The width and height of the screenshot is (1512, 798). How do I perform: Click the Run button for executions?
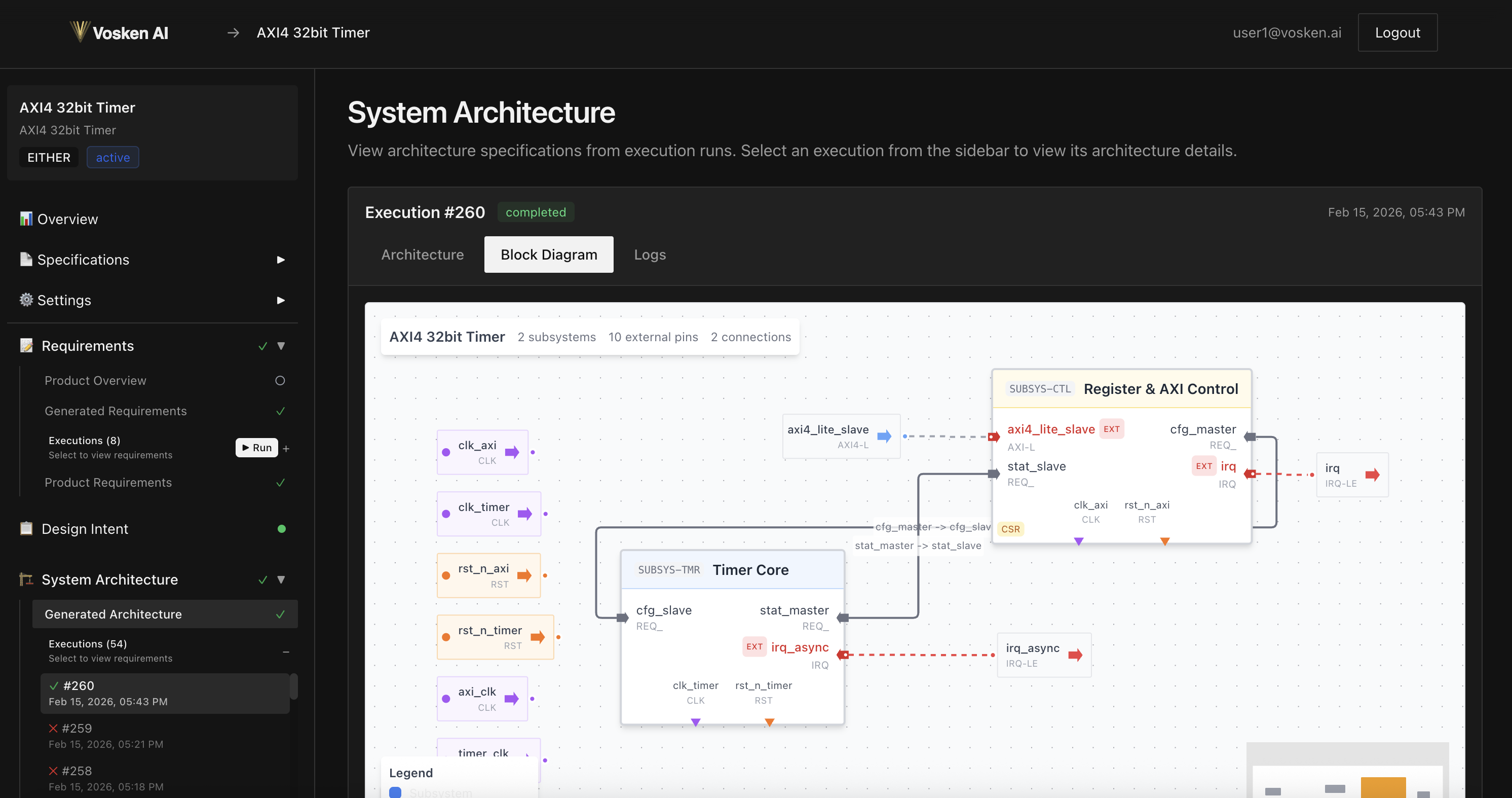(x=256, y=448)
